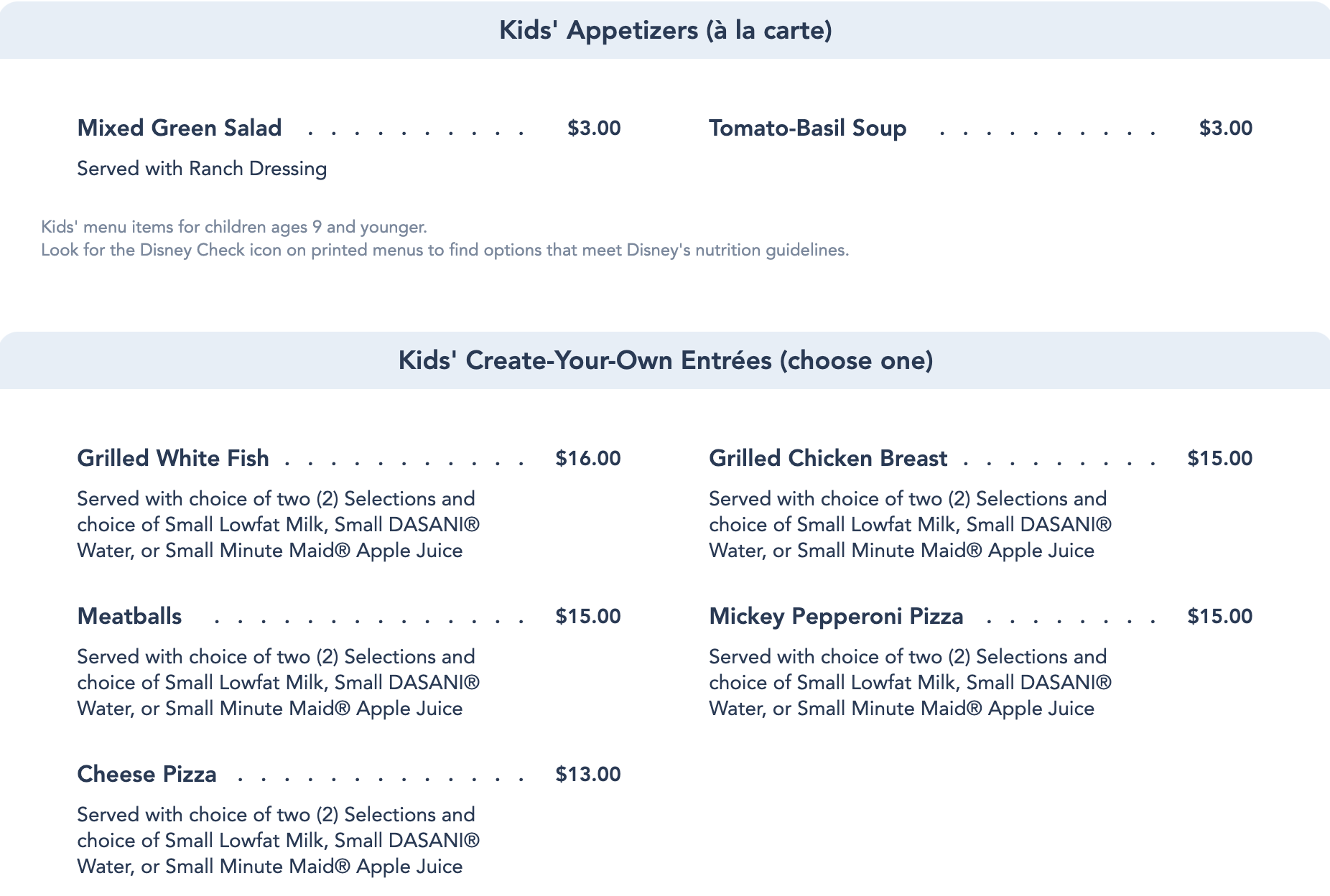Click the Grilled White Fish description text
This screenshot has width=1330, height=896.
click(278, 525)
